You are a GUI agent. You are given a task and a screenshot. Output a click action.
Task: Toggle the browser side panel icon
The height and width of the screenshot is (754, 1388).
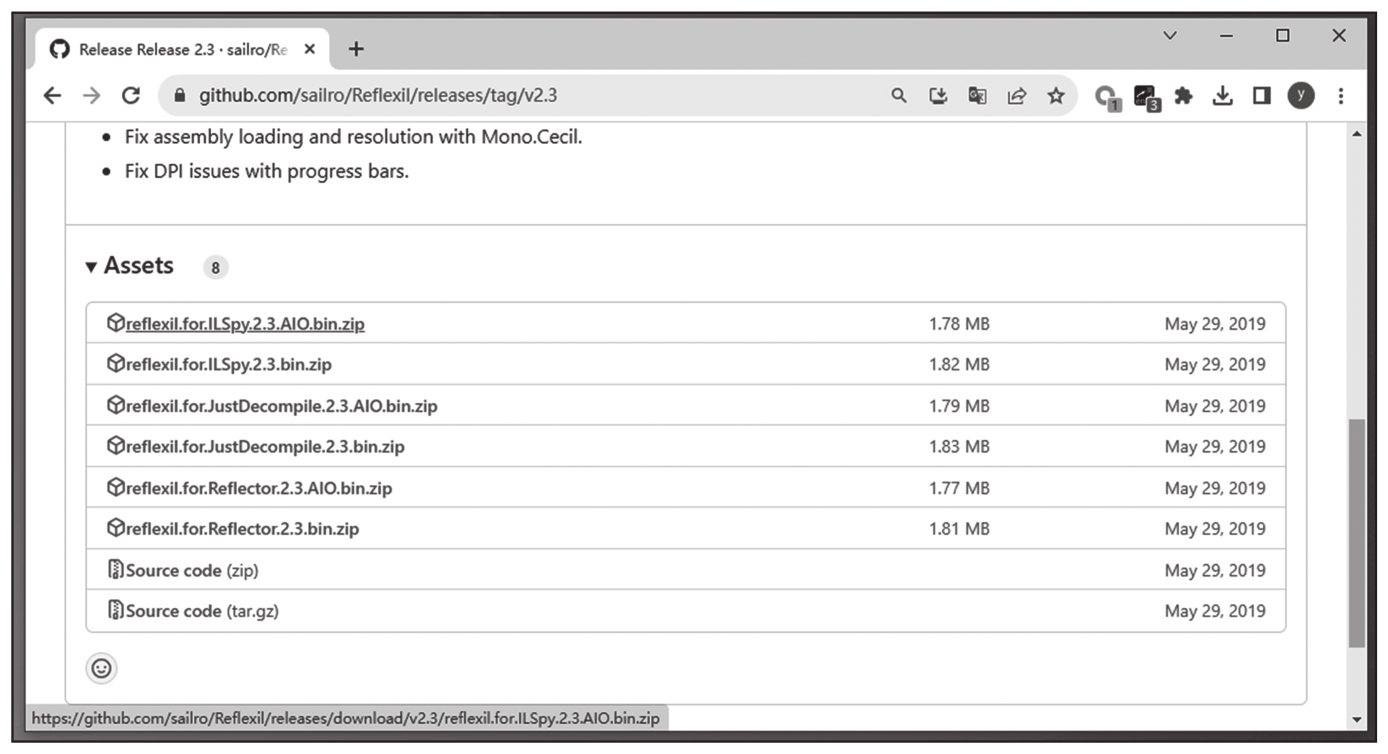pos(1261,96)
